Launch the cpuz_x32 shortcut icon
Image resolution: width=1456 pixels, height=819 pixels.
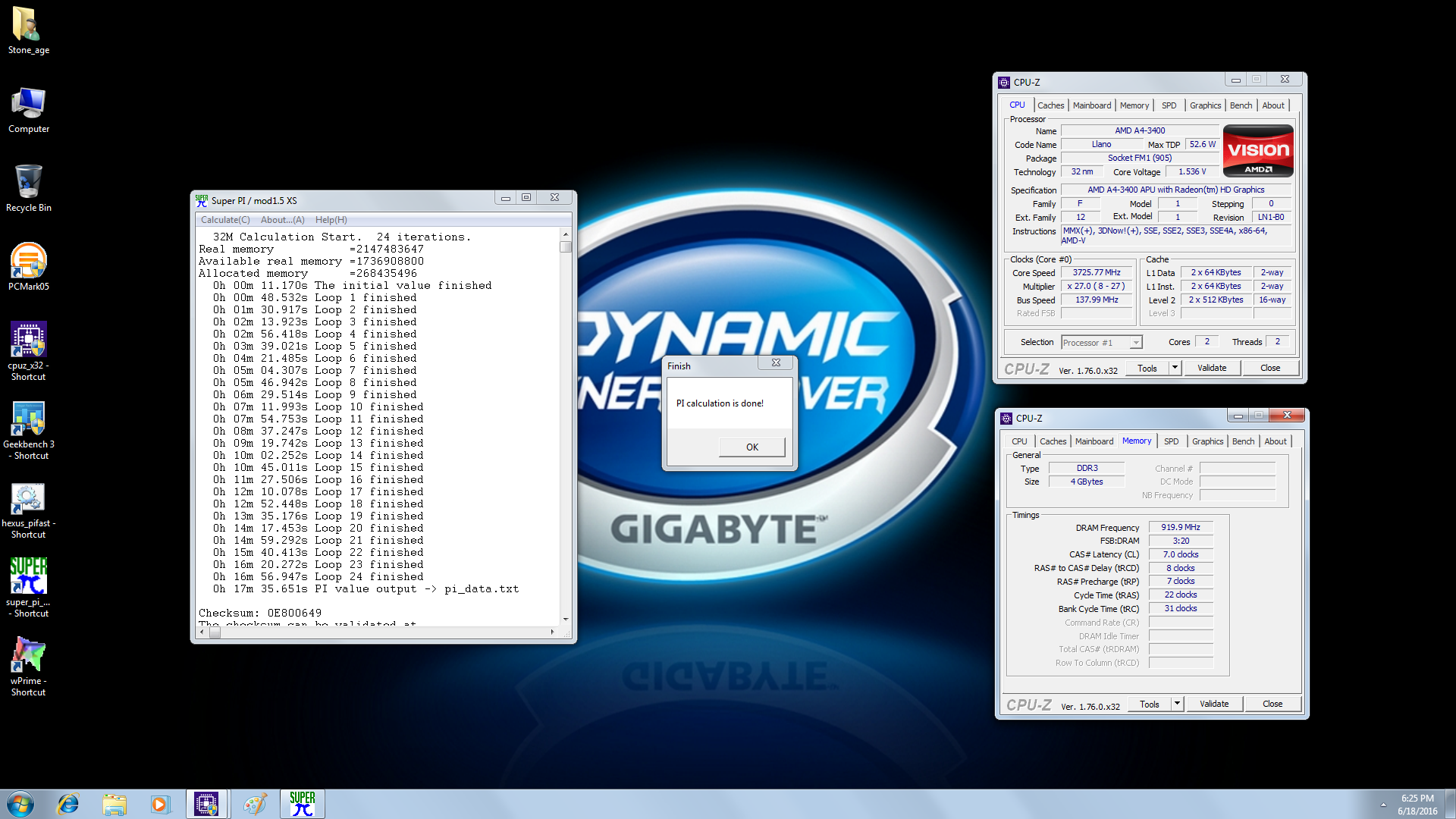coord(28,351)
